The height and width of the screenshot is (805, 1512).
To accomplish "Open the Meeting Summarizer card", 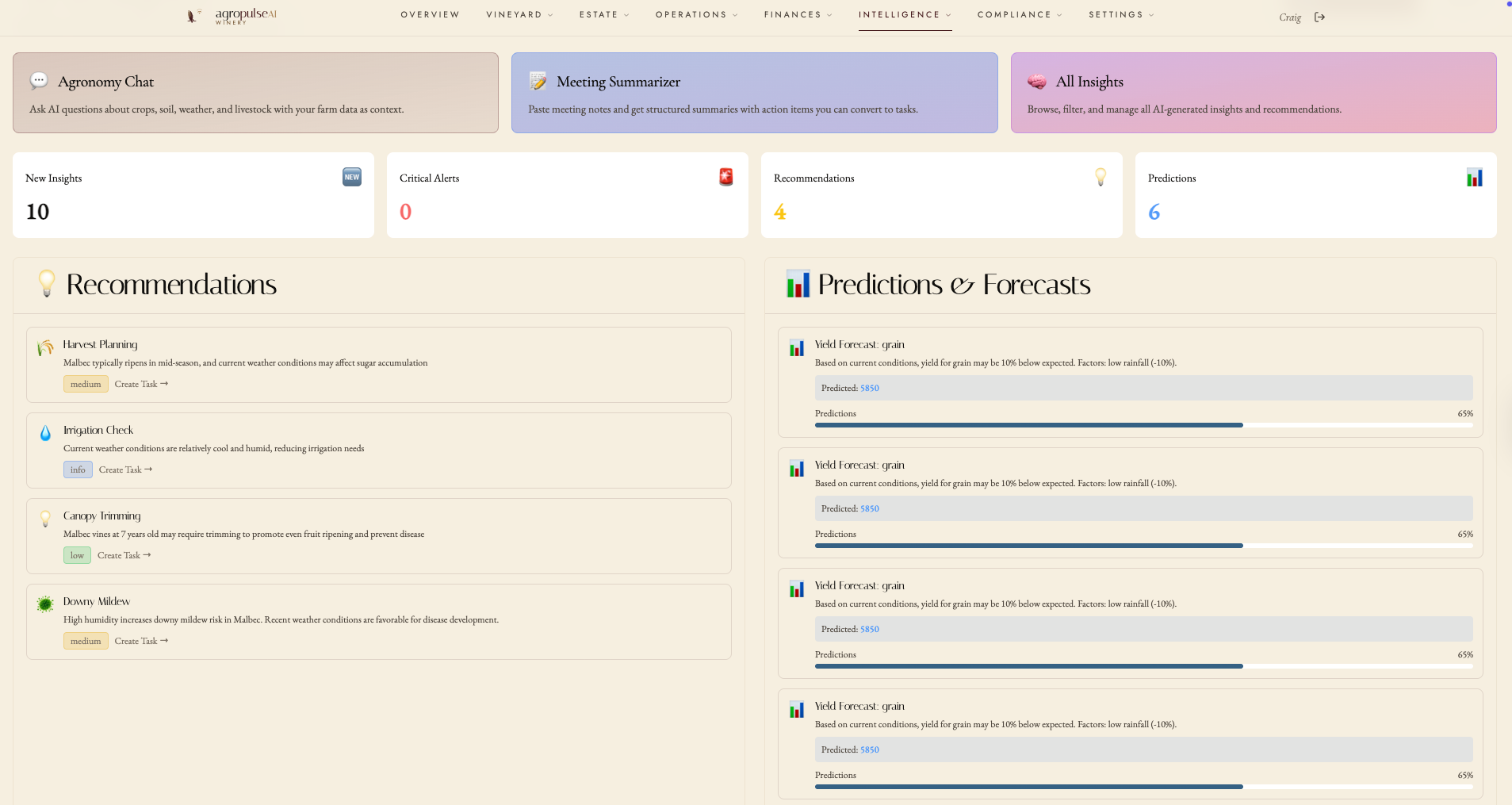I will click(755, 93).
